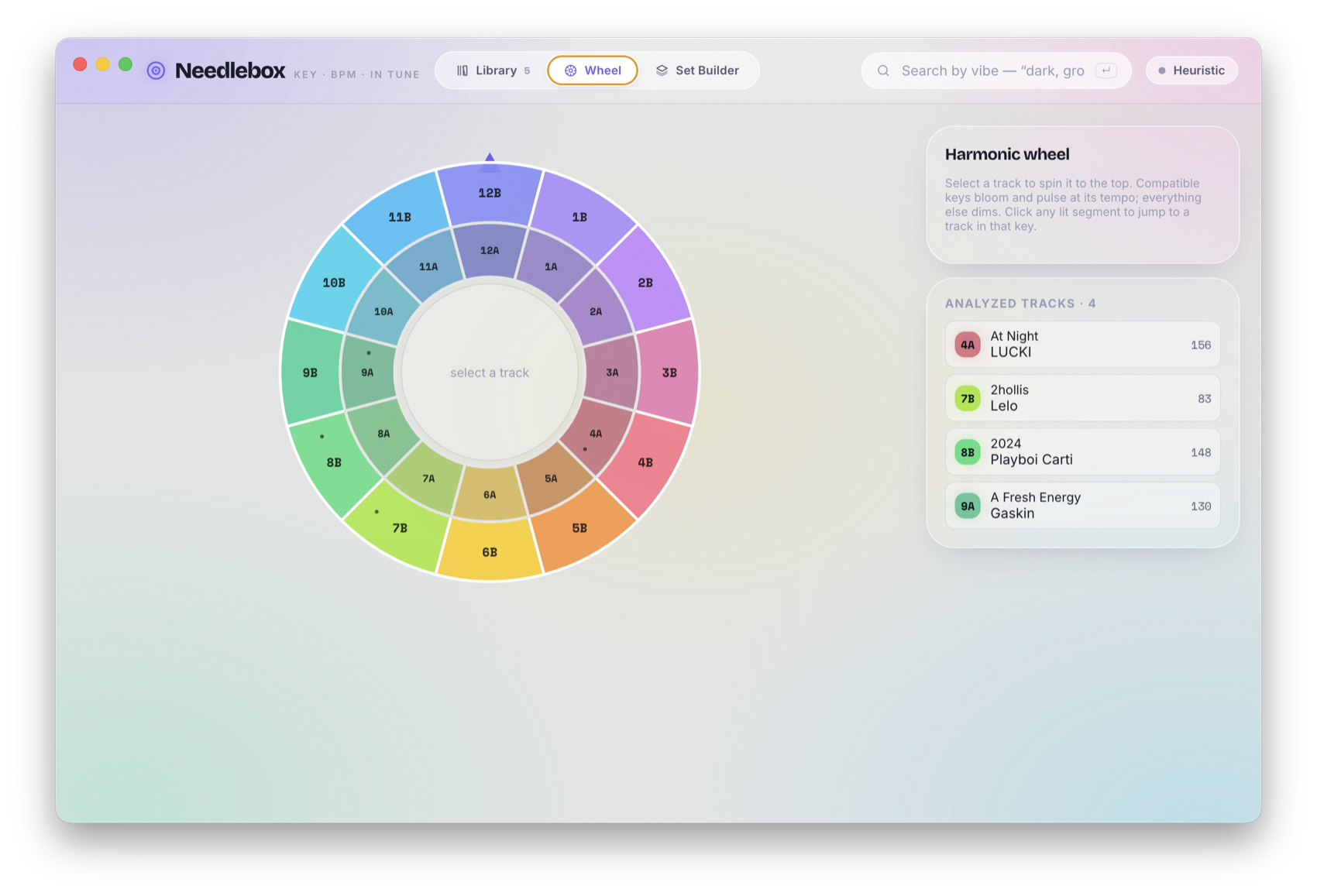Click the orange 5B wheel segment
The width and height of the screenshot is (1317, 896).
click(x=579, y=528)
